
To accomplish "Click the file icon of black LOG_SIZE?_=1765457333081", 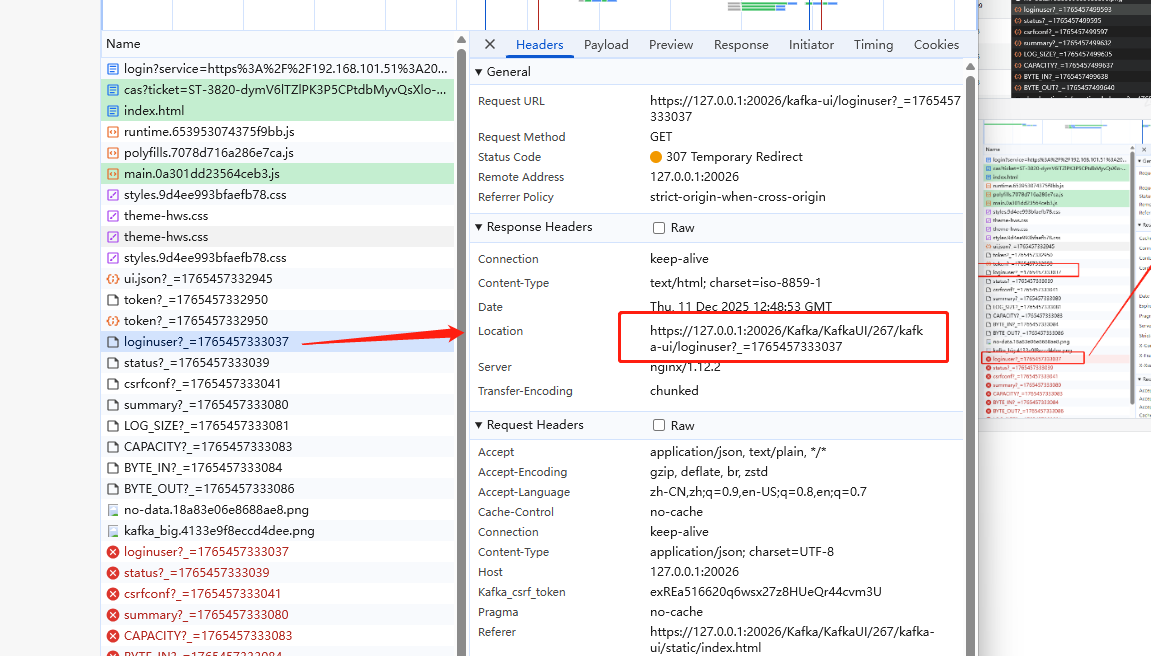I will tap(112, 426).
